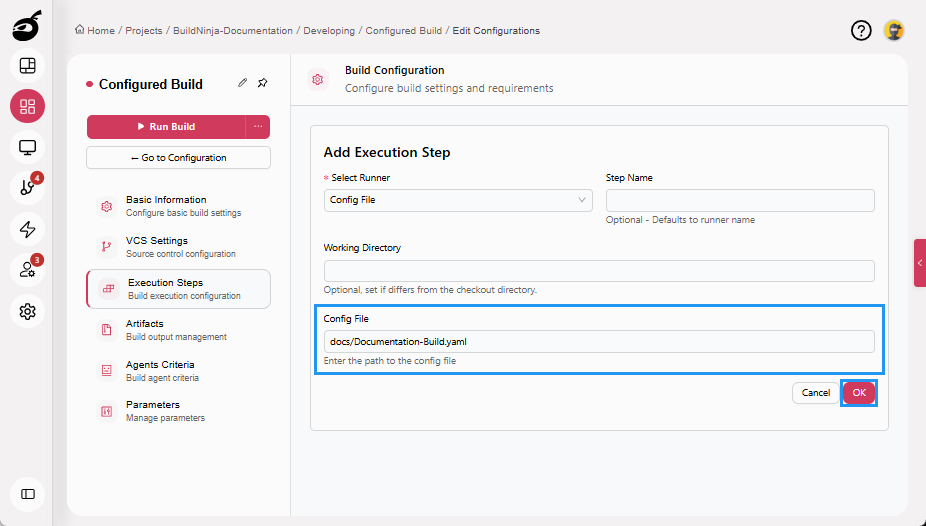Open the user management icon with badge 3

coord(27,270)
